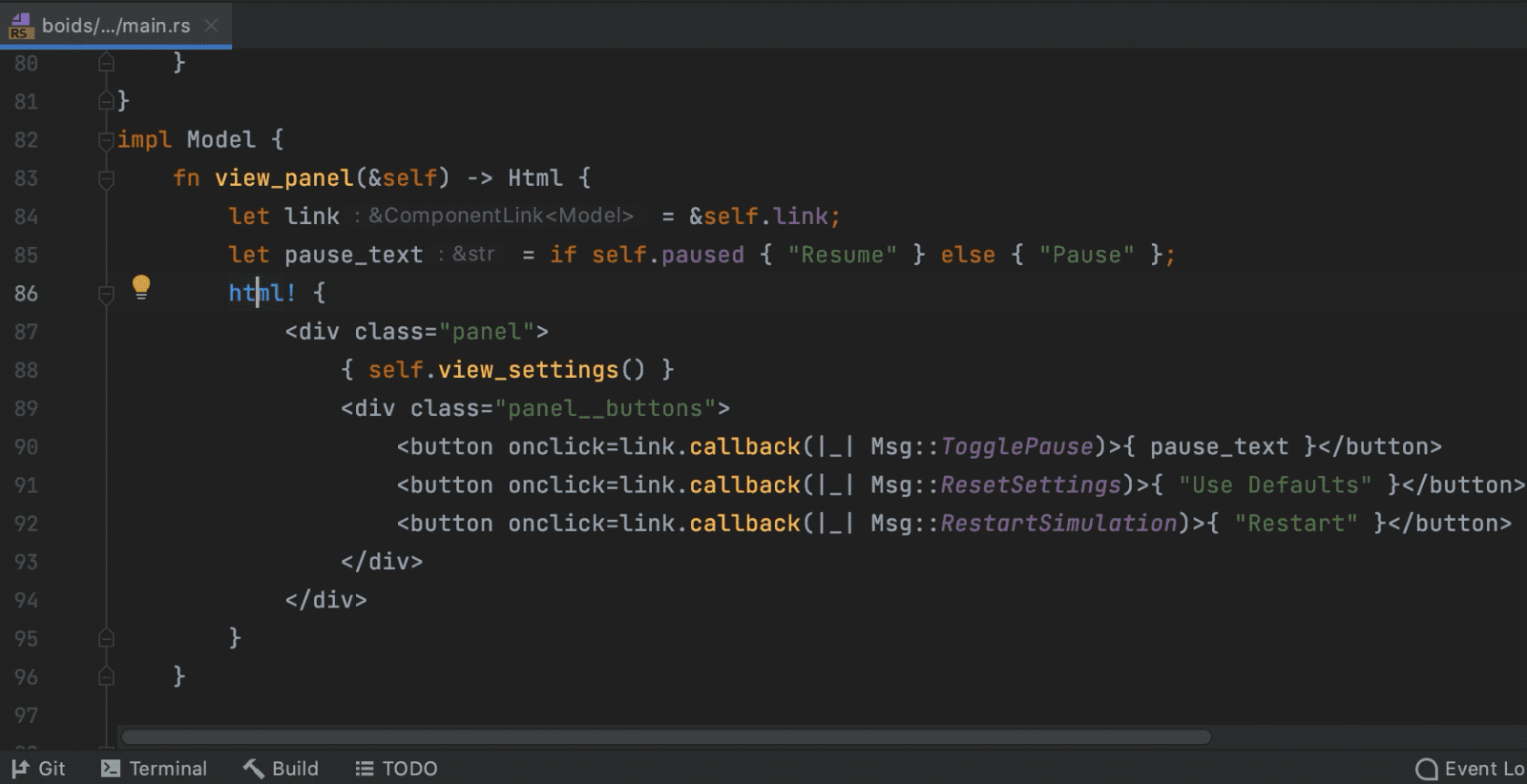Fold the view_panel function at line 83
The height and width of the screenshot is (784, 1527).
point(106,178)
